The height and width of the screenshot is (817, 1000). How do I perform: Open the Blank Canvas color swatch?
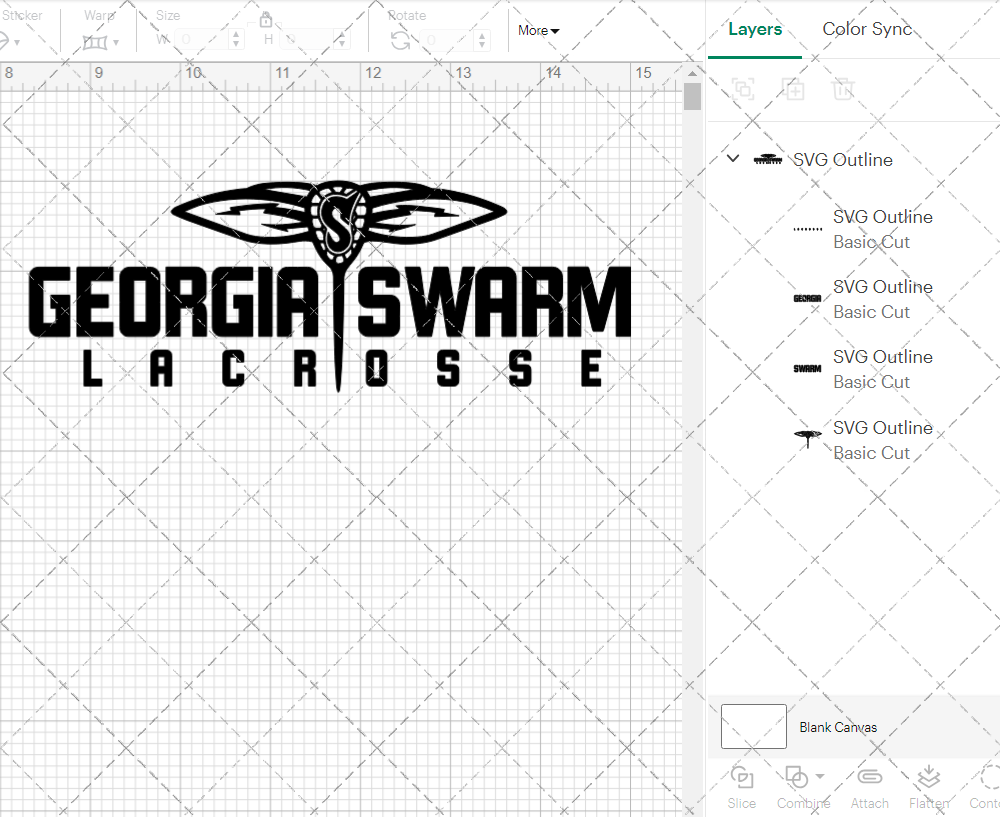[752, 727]
